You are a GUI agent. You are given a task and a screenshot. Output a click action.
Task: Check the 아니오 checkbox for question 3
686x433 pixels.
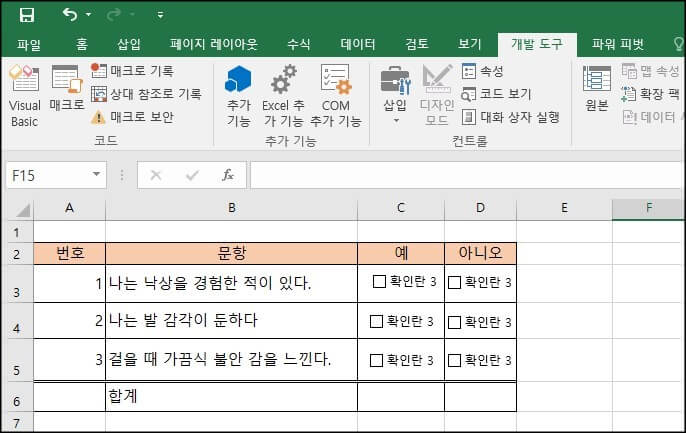point(454,360)
